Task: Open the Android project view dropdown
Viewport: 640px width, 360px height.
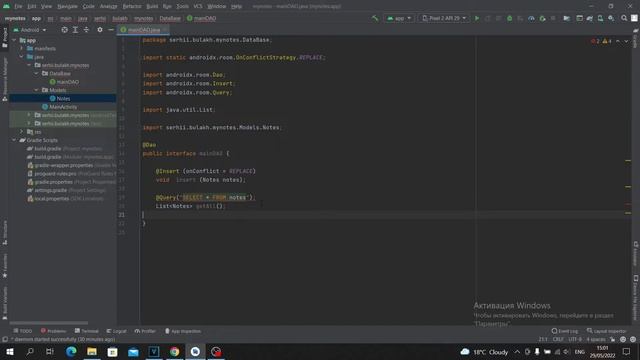Action: (x=29, y=30)
